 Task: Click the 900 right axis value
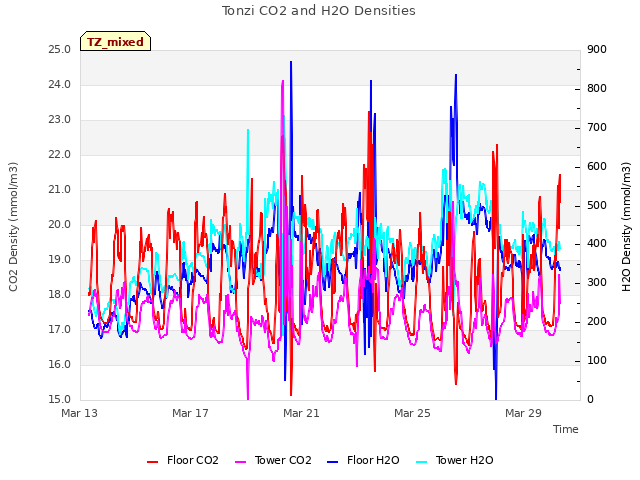click(x=597, y=49)
